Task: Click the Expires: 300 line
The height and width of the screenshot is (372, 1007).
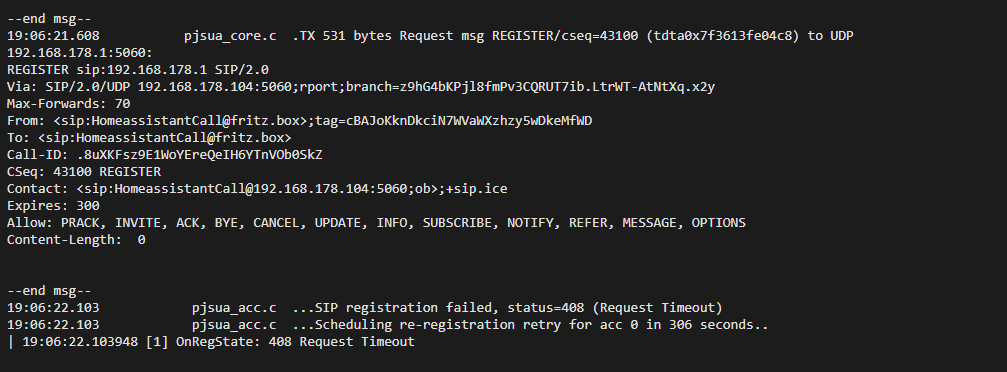Action: coord(53,206)
